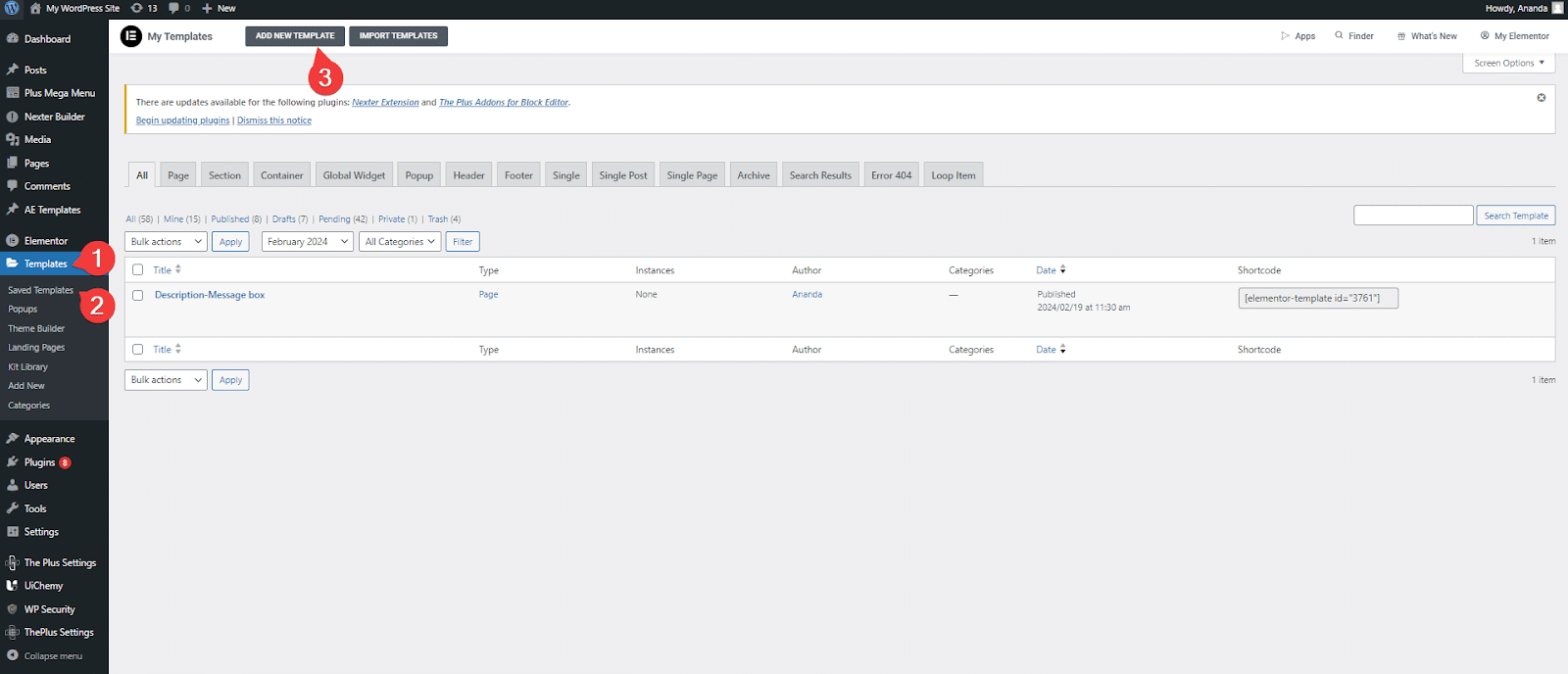Check the Description-Message box row checkbox

138,295
